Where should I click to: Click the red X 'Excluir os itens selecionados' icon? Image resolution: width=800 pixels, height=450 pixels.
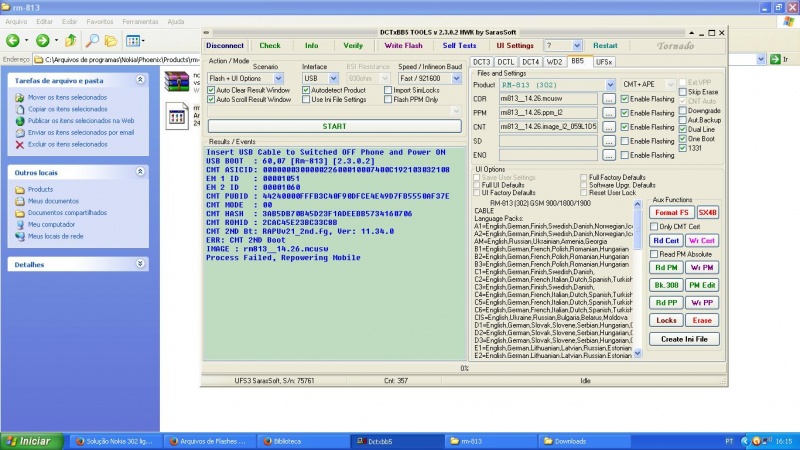tap(19, 144)
